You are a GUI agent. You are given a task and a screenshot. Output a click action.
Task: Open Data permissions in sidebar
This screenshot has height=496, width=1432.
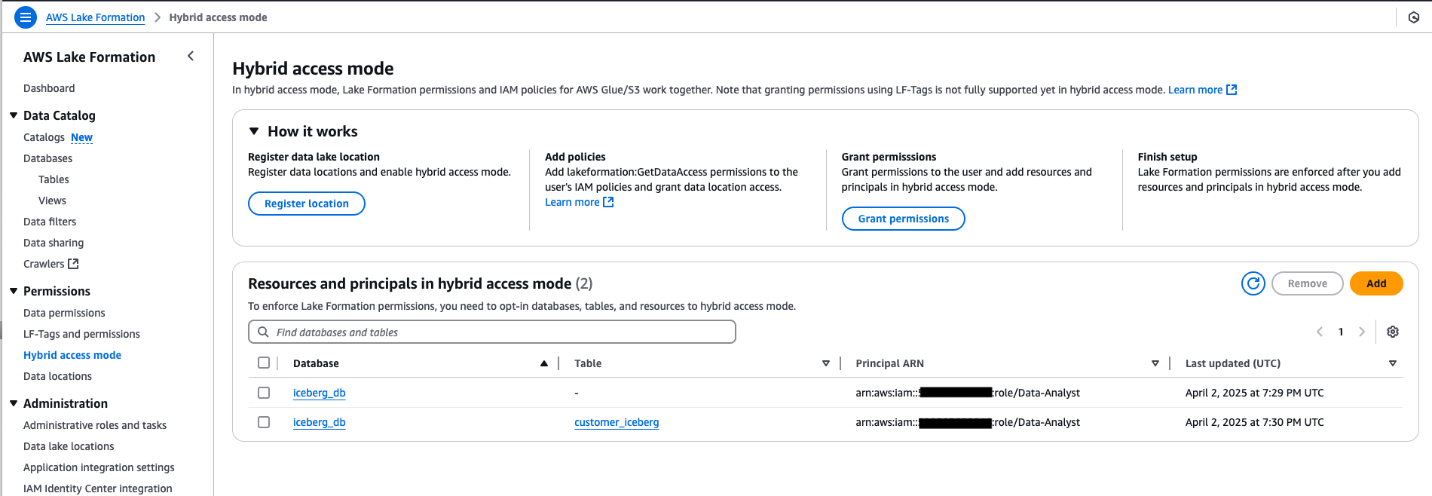64,313
